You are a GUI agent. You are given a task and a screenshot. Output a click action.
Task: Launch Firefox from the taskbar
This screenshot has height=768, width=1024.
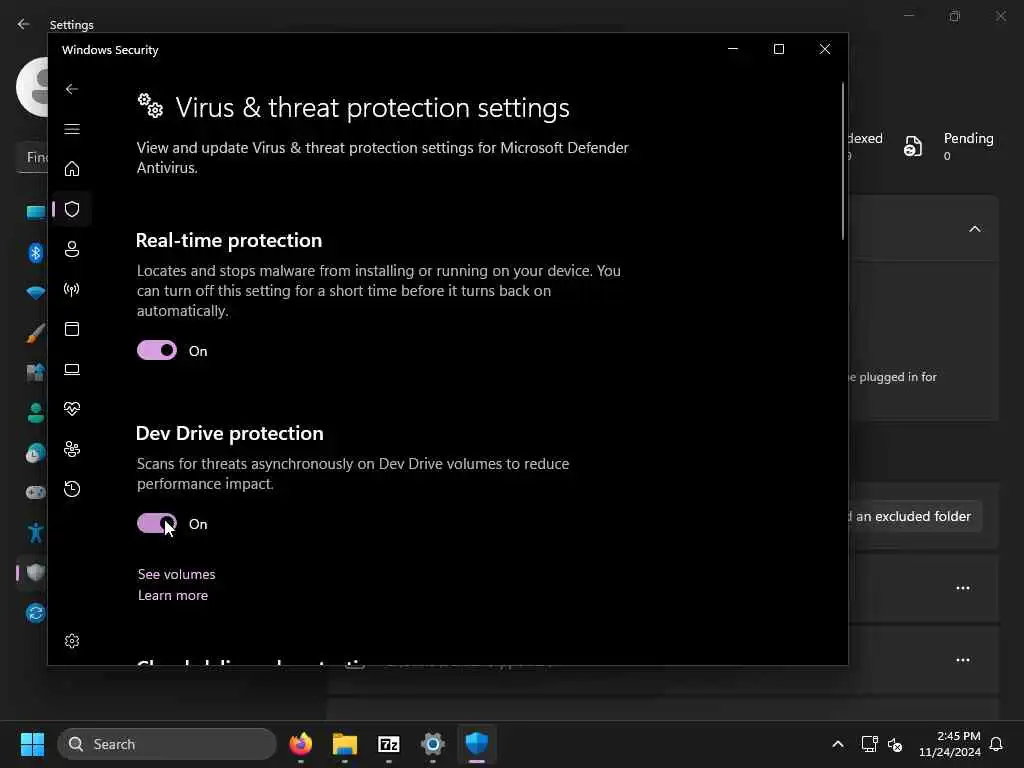coord(301,744)
